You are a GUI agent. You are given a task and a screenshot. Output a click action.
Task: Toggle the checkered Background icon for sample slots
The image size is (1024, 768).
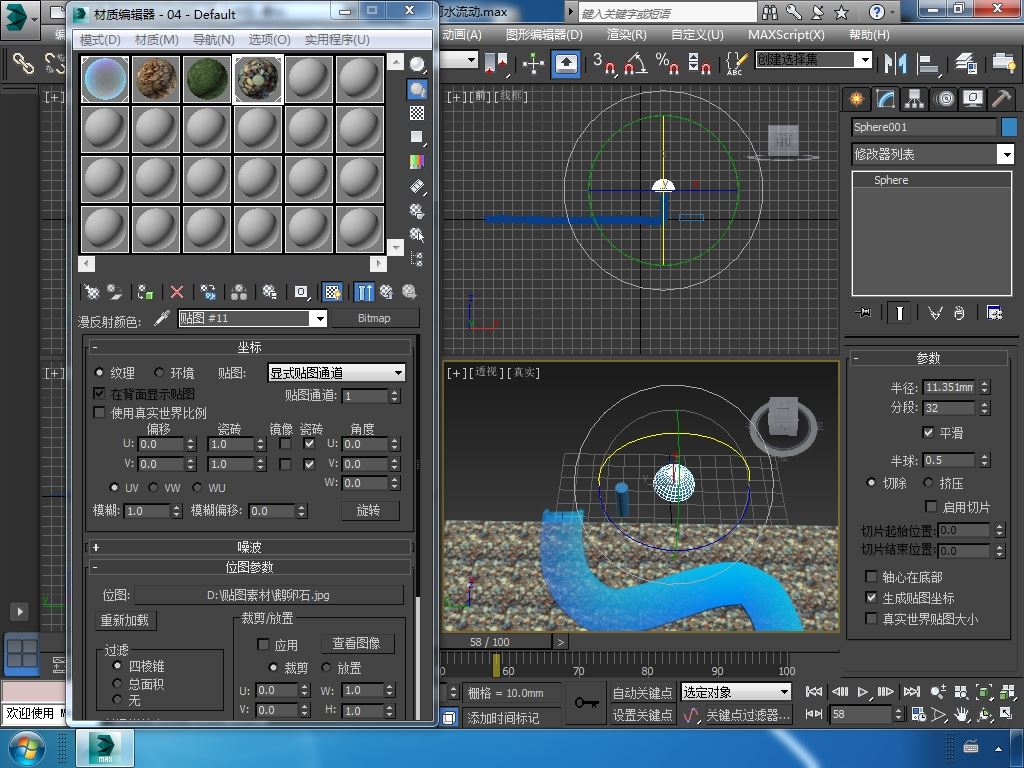[417, 113]
